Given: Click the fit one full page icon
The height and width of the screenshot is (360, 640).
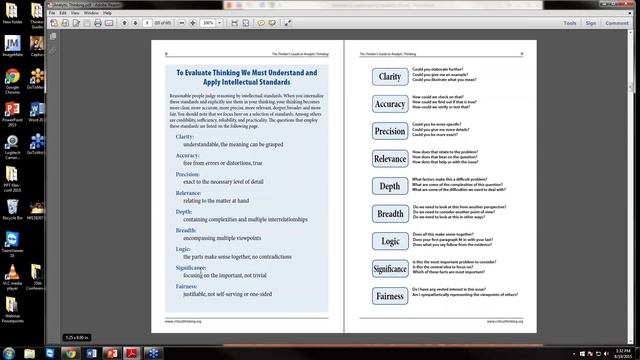Looking at the screenshot, I should tap(246, 23).
